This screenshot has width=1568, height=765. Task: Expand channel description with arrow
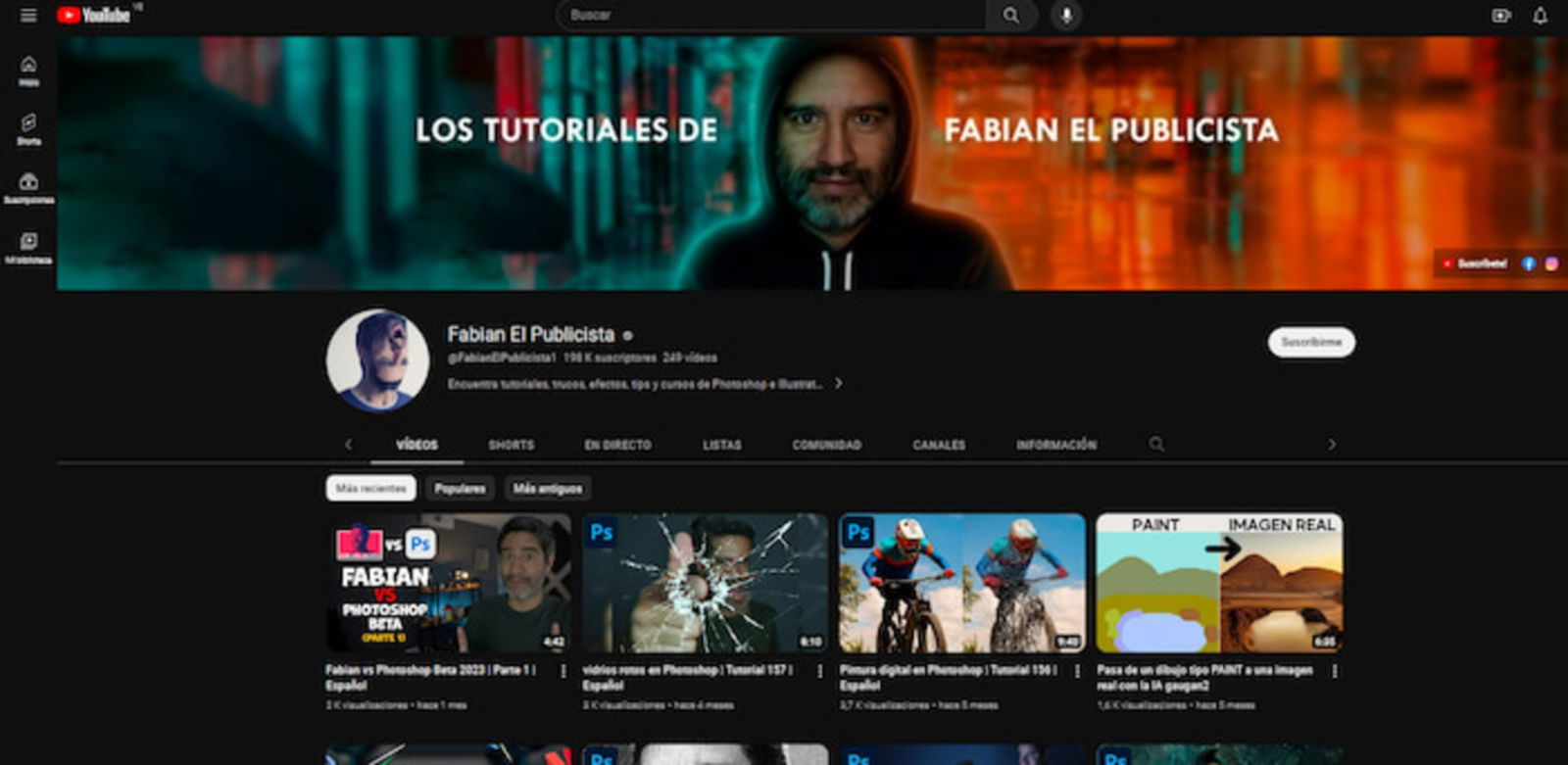coord(838,384)
